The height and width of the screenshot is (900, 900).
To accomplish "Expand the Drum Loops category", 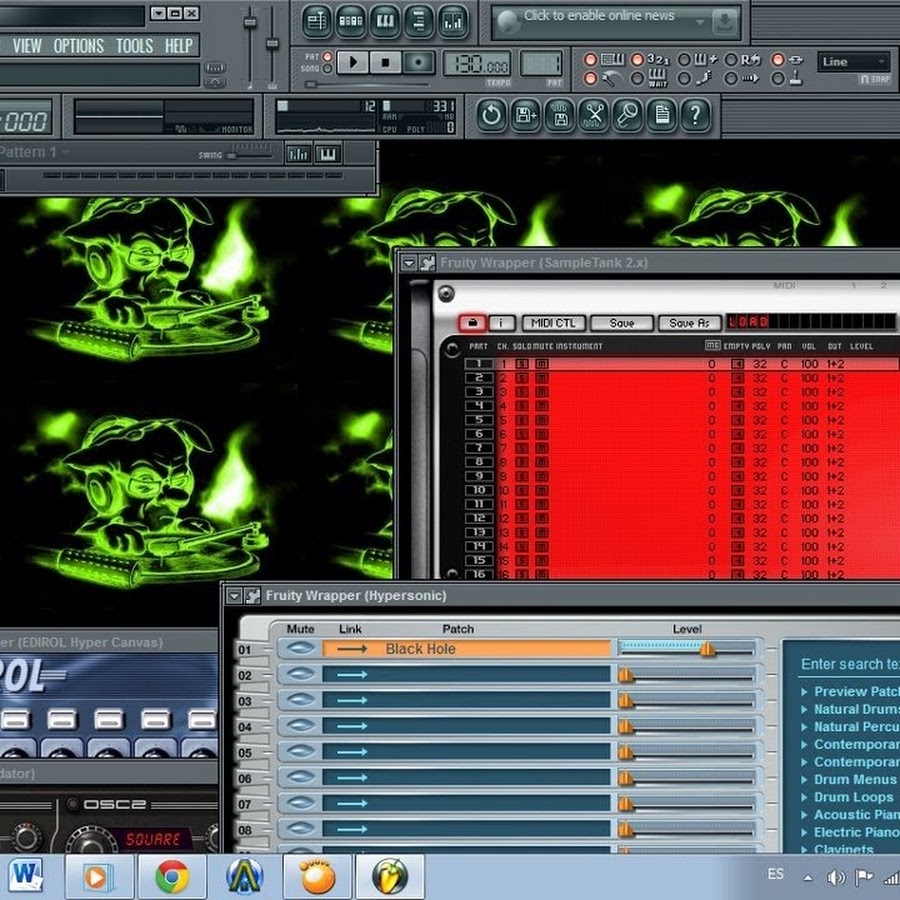I will (x=852, y=797).
